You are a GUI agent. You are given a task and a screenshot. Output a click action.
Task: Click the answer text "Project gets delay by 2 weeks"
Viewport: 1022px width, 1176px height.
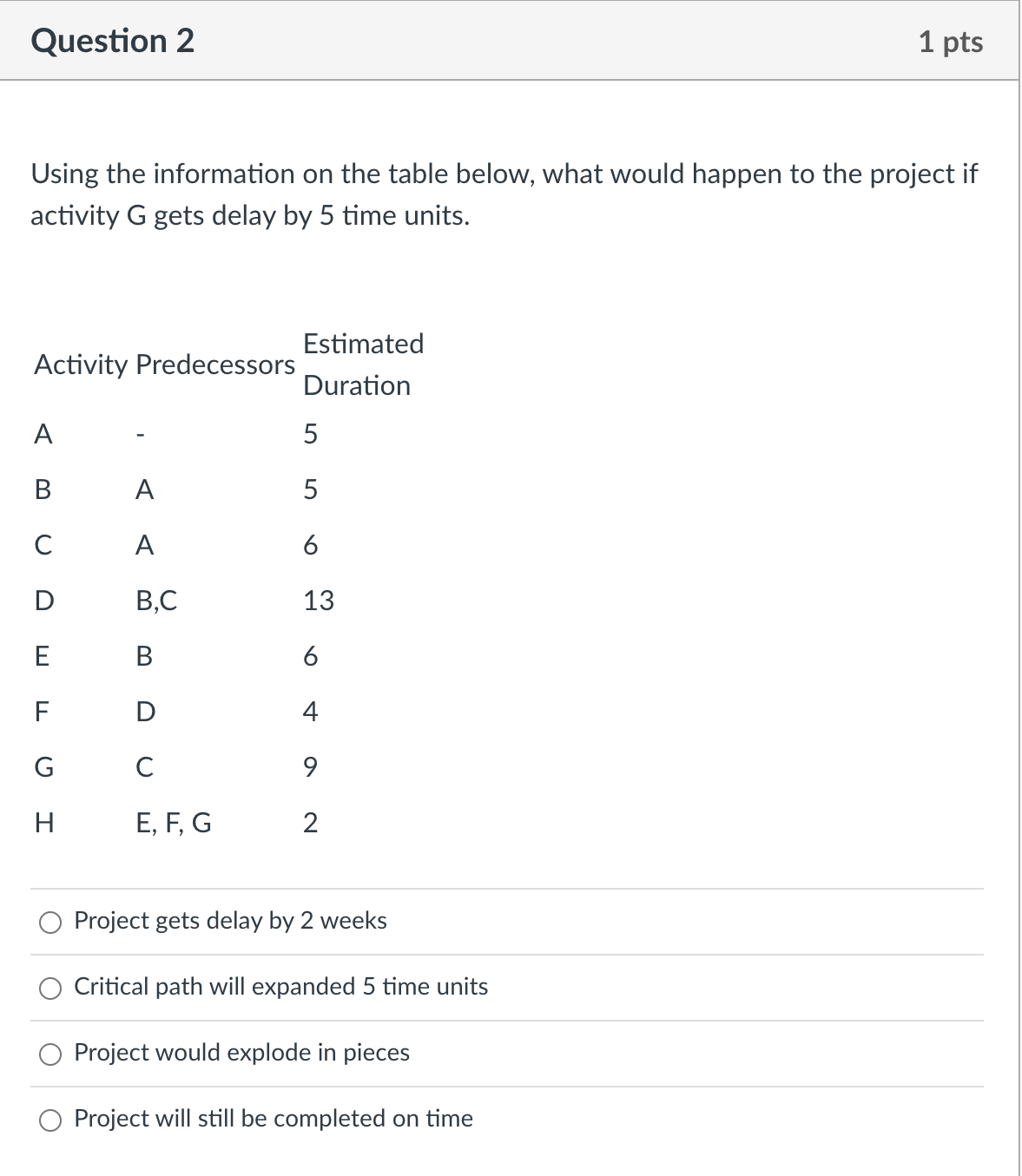point(229,923)
